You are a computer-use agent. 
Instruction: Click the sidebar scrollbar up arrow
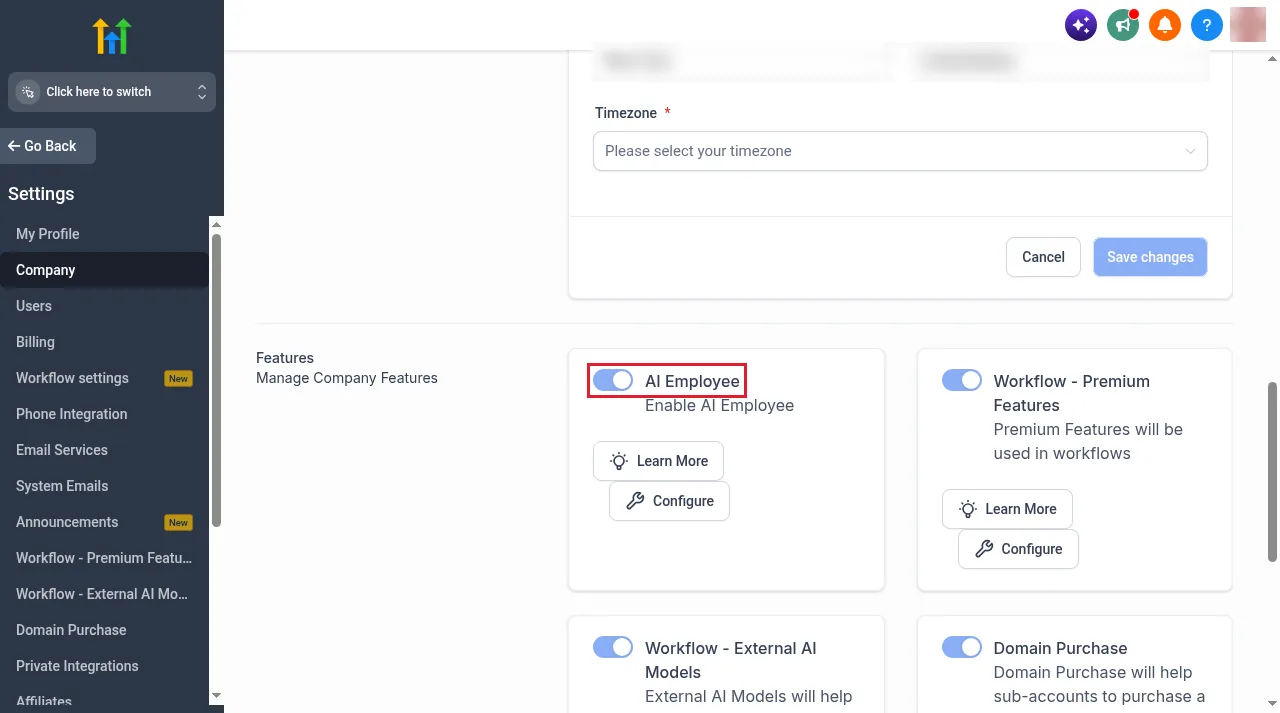216,224
